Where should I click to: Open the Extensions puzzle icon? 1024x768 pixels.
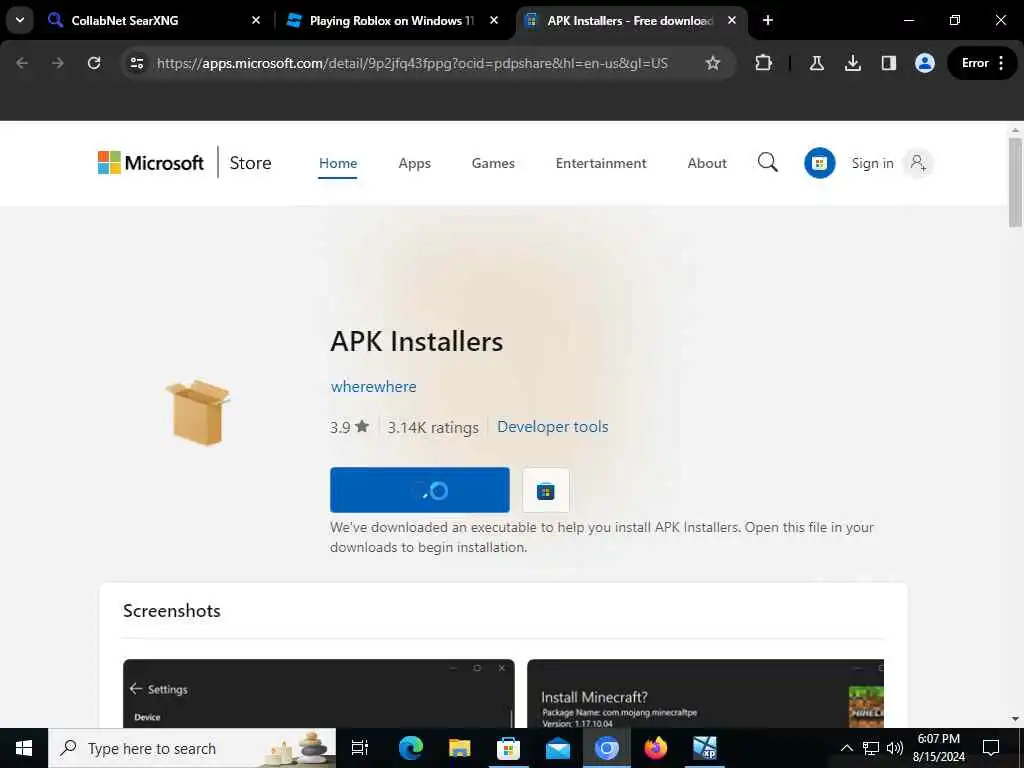click(x=763, y=63)
